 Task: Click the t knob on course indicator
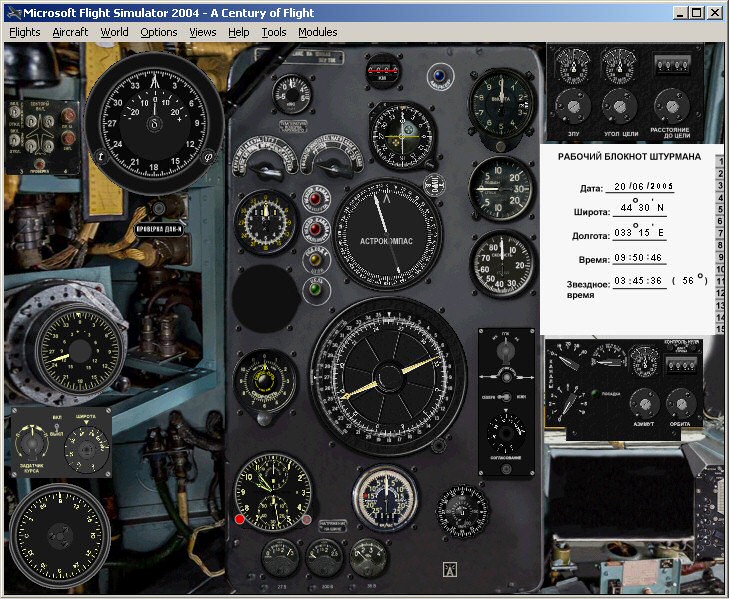point(101,157)
